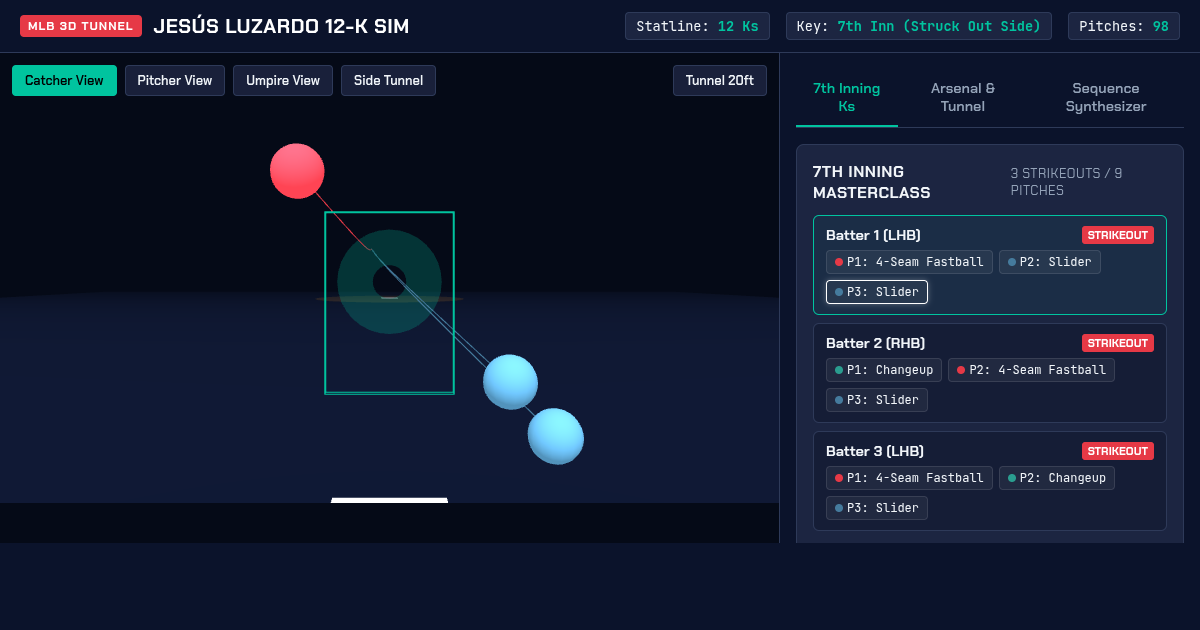Open the 7th Inning Ks tab

(x=847, y=97)
